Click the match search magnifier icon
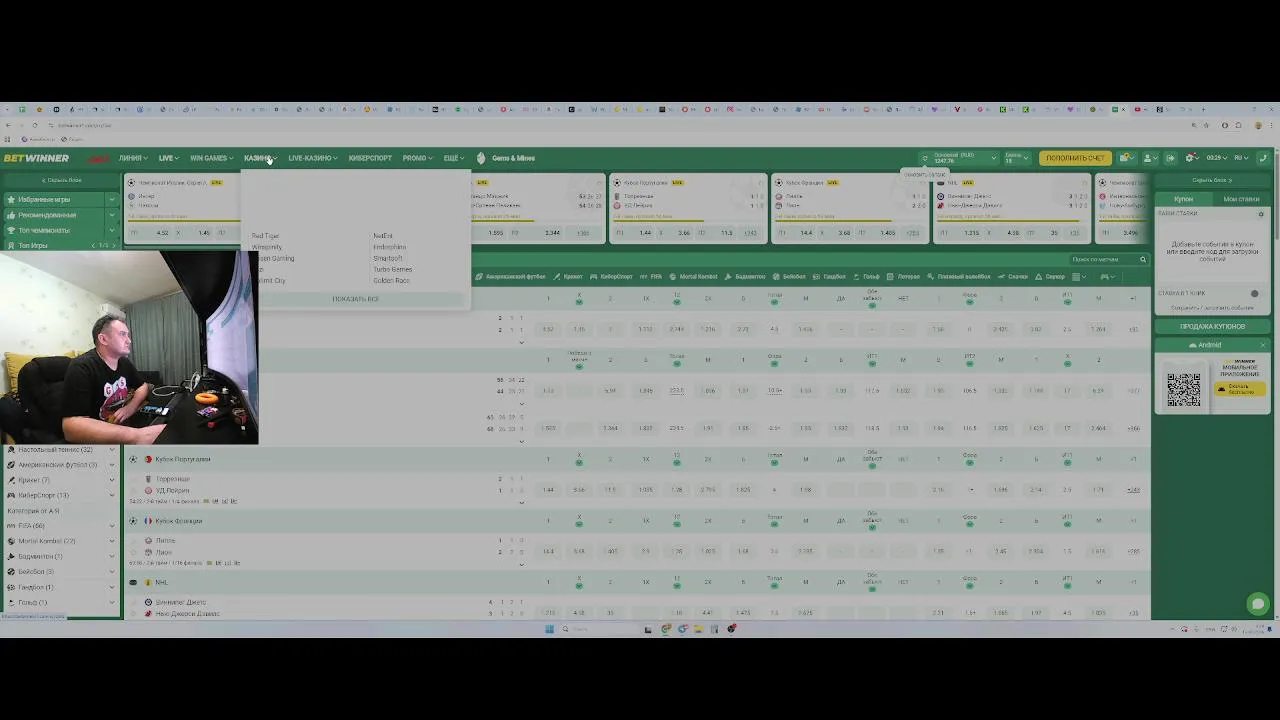This screenshot has height=720, width=1280. (1143, 260)
